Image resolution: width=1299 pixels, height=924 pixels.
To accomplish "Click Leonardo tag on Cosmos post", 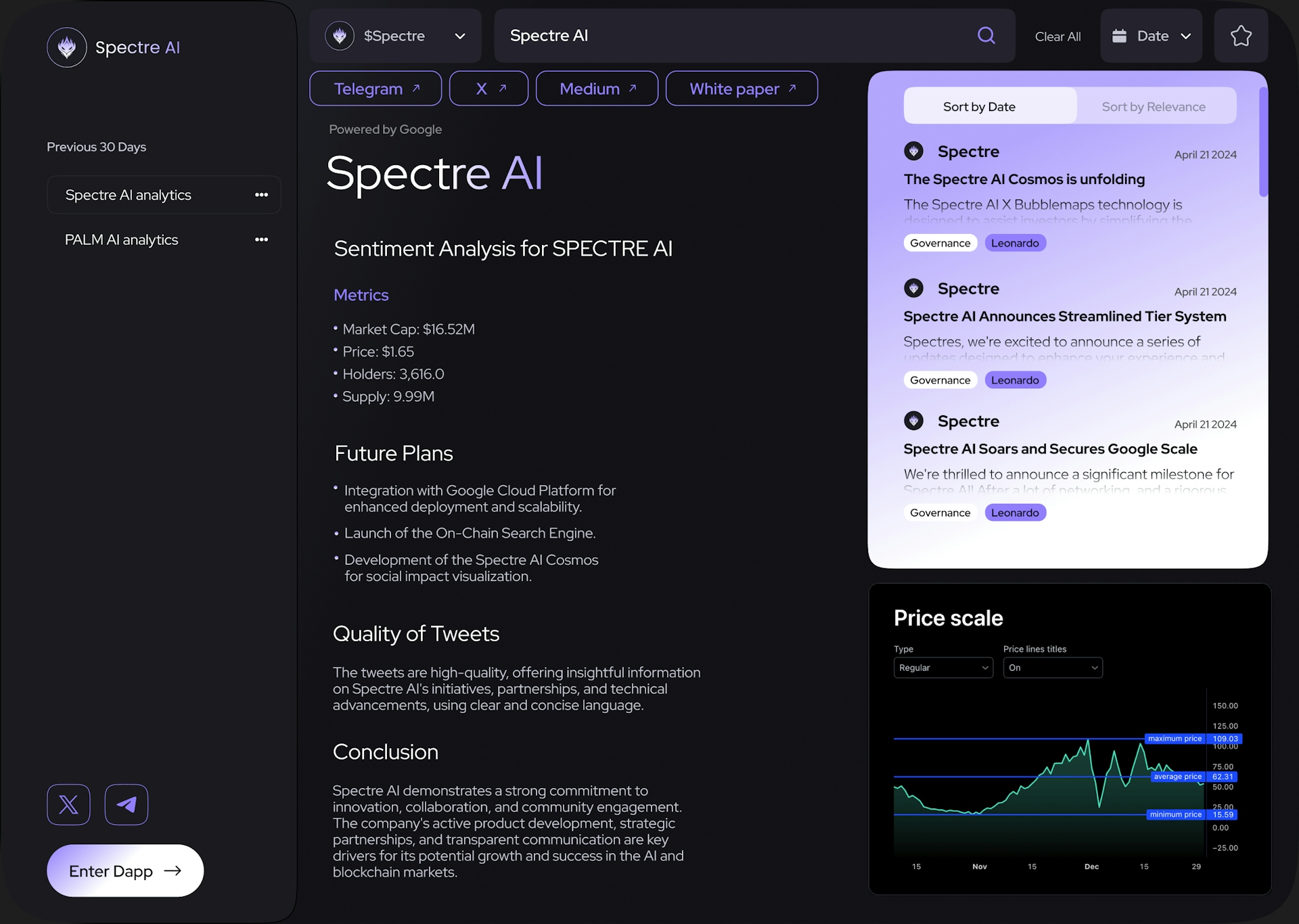I will tap(1015, 243).
